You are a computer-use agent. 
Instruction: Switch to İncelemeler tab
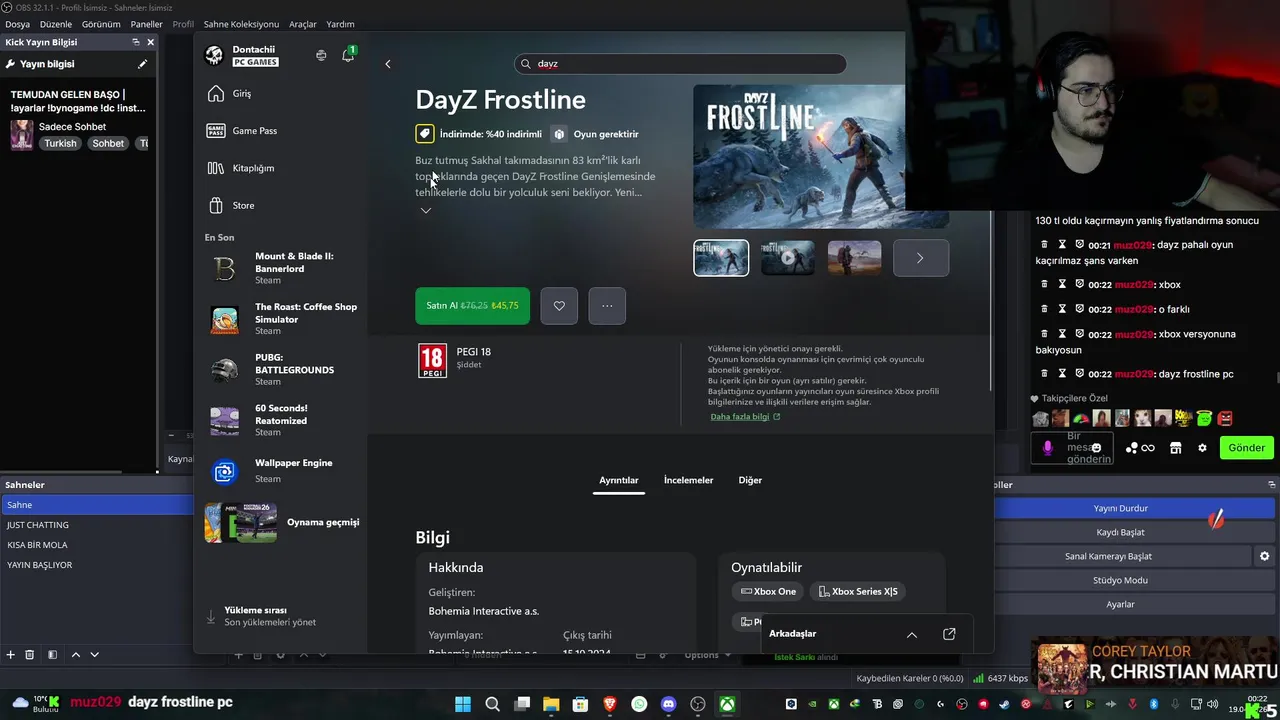[x=689, y=481]
